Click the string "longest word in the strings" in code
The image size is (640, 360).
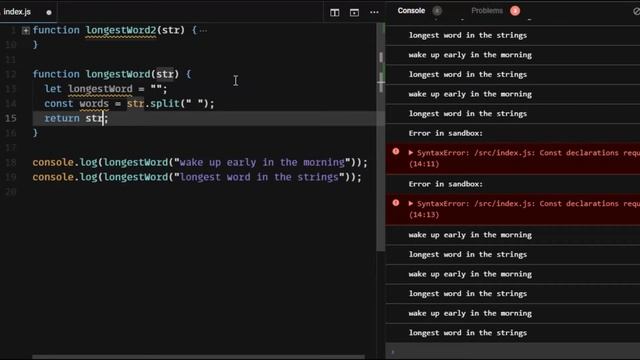[260, 177]
